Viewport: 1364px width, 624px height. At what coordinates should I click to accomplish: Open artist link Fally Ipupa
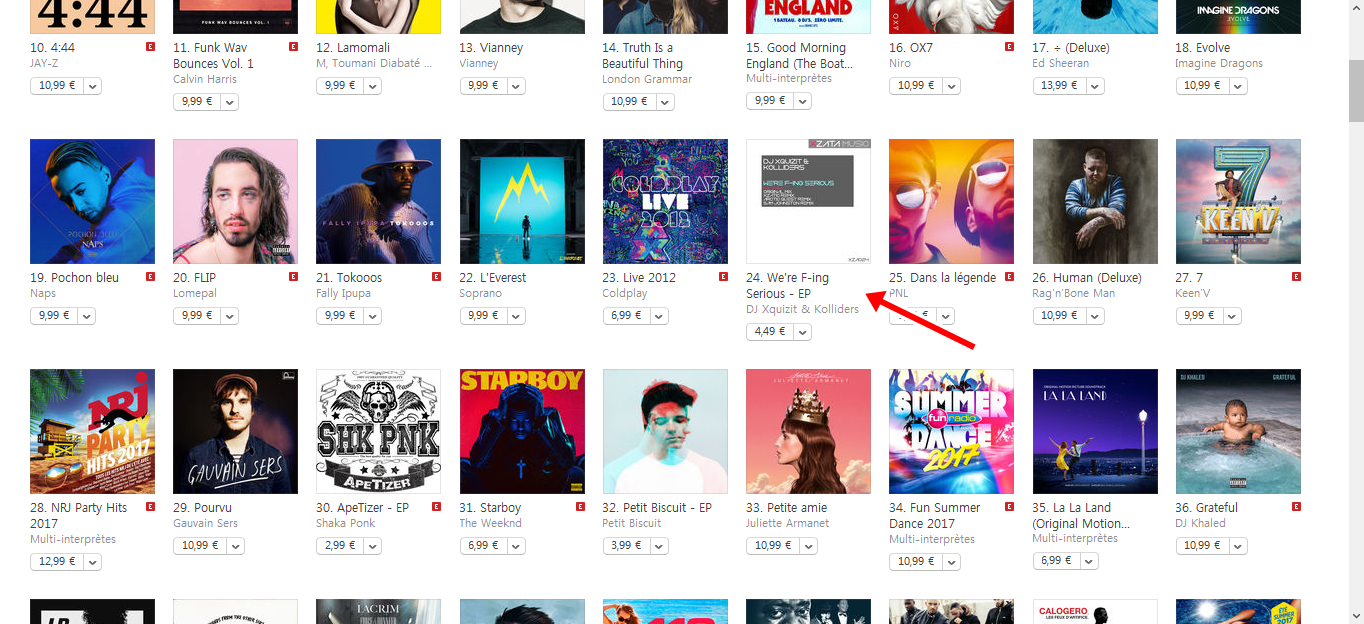tap(345, 293)
